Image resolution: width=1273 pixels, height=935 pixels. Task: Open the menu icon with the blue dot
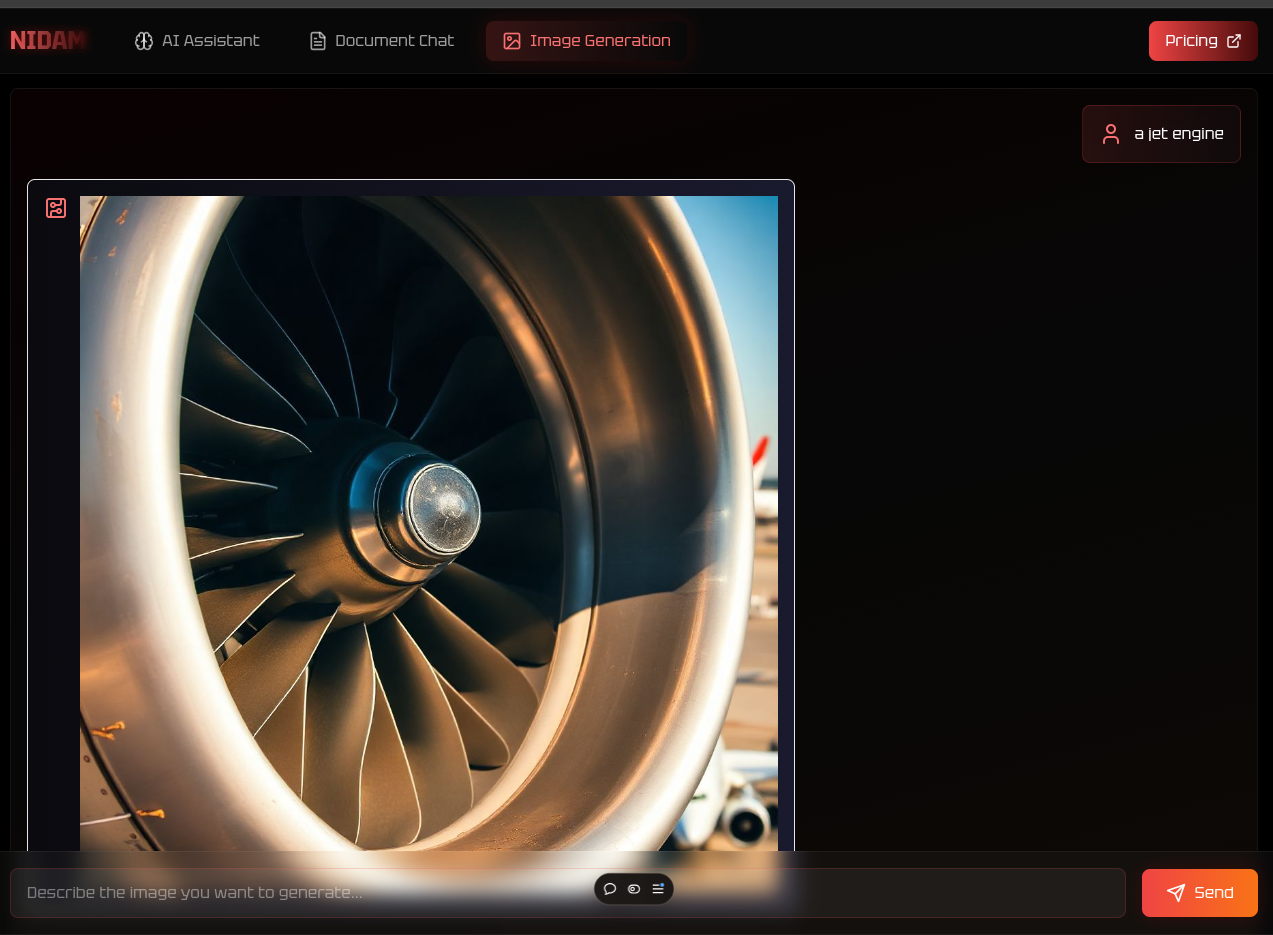click(x=658, y=889)
